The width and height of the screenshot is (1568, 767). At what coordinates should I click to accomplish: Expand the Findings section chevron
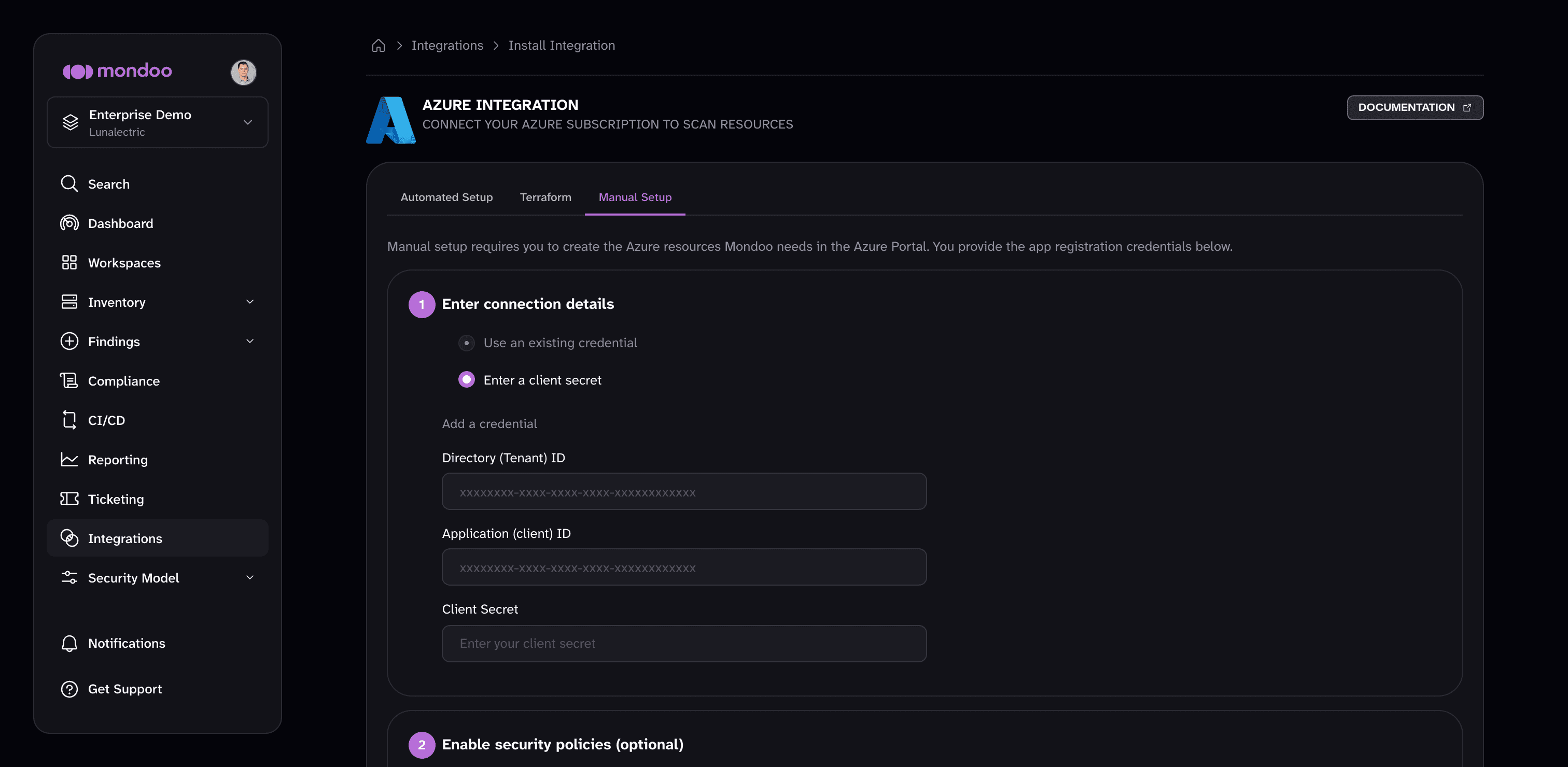coord(249,341)
